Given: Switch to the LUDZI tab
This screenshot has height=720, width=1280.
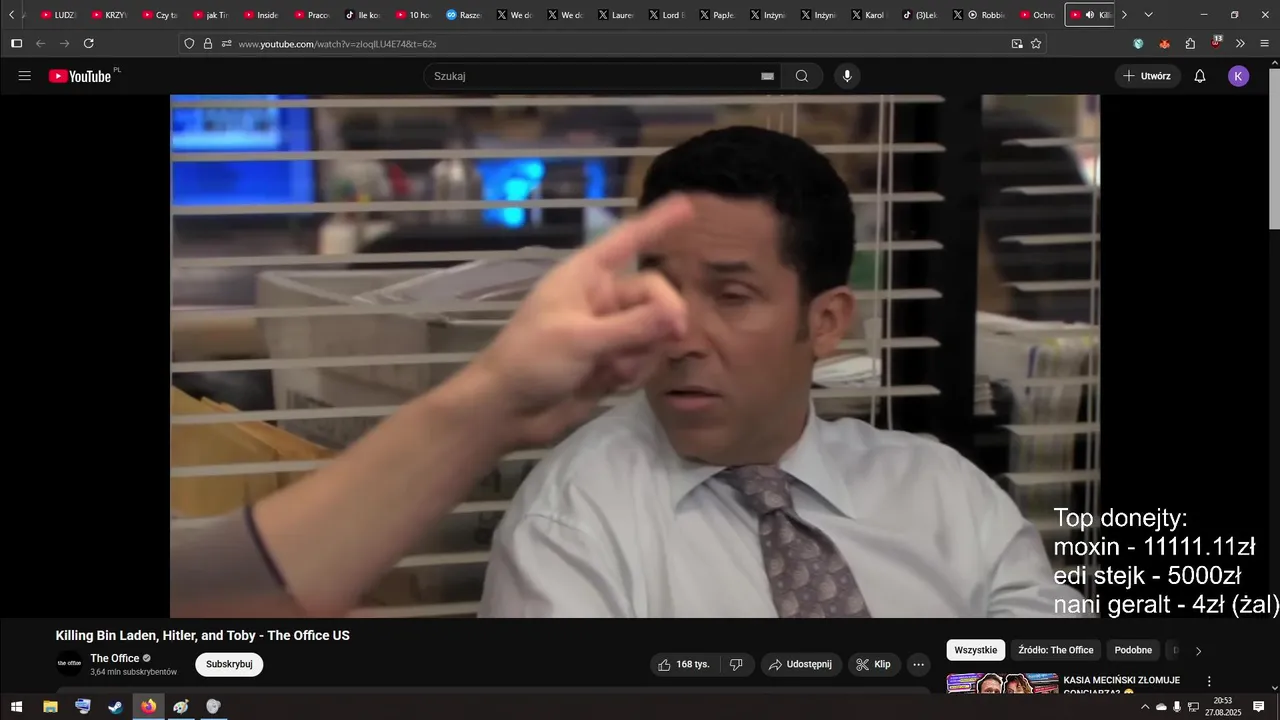Looking at the screenshot, I should pyautogui.click(x=58, y=15).
